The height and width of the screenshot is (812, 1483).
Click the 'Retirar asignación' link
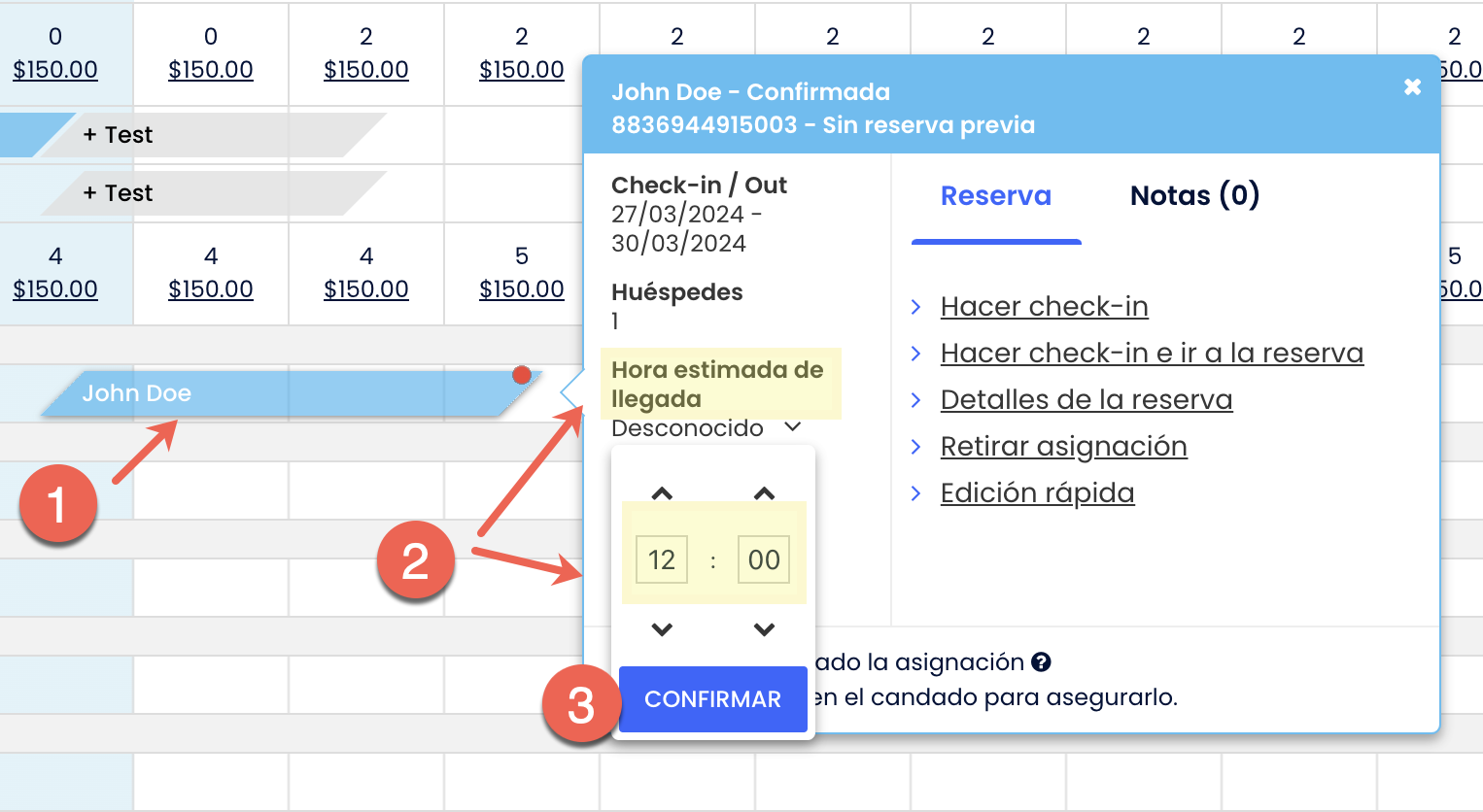pyautogui.click(x=1063, y=447)
